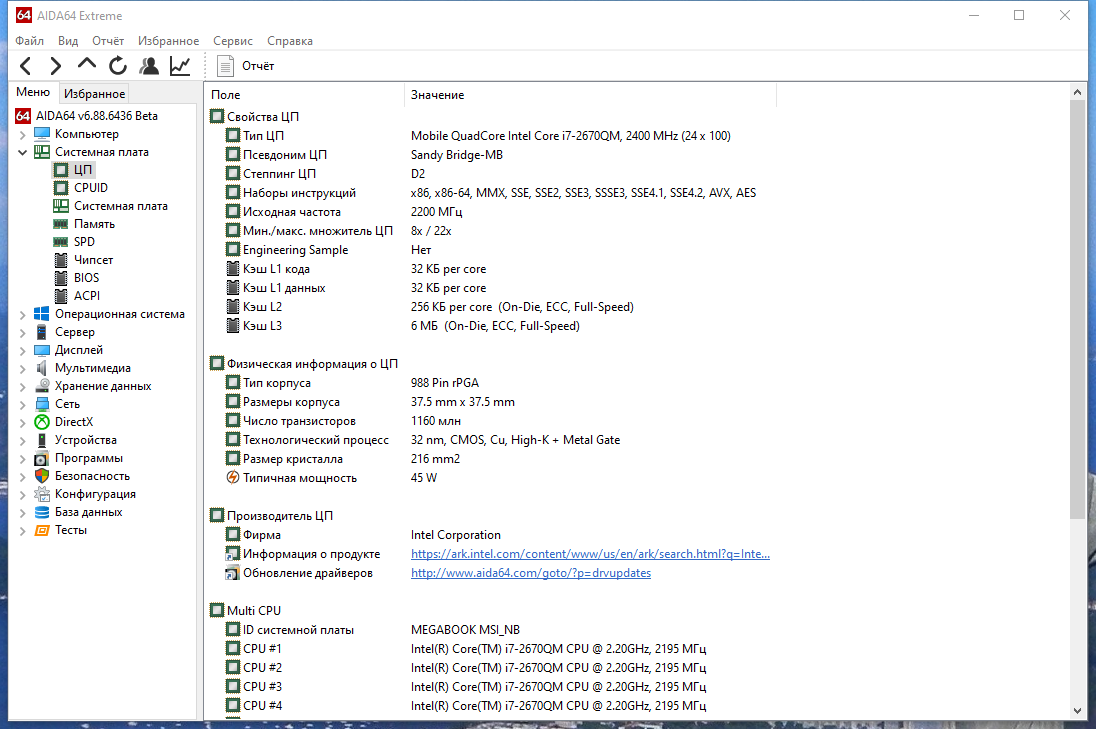Switch to the Избранное sidebar tab
1096x729 pixels.
(94, 94)
